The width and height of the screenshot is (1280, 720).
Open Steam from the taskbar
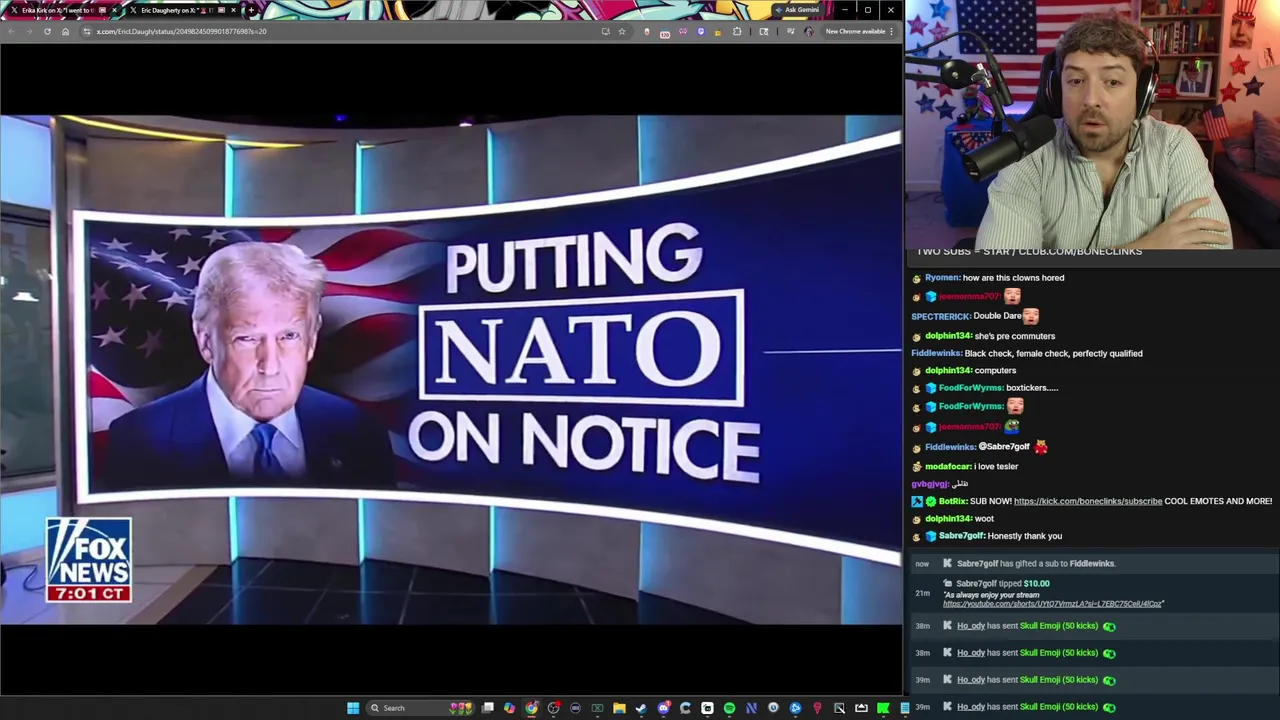click(641, 708)
